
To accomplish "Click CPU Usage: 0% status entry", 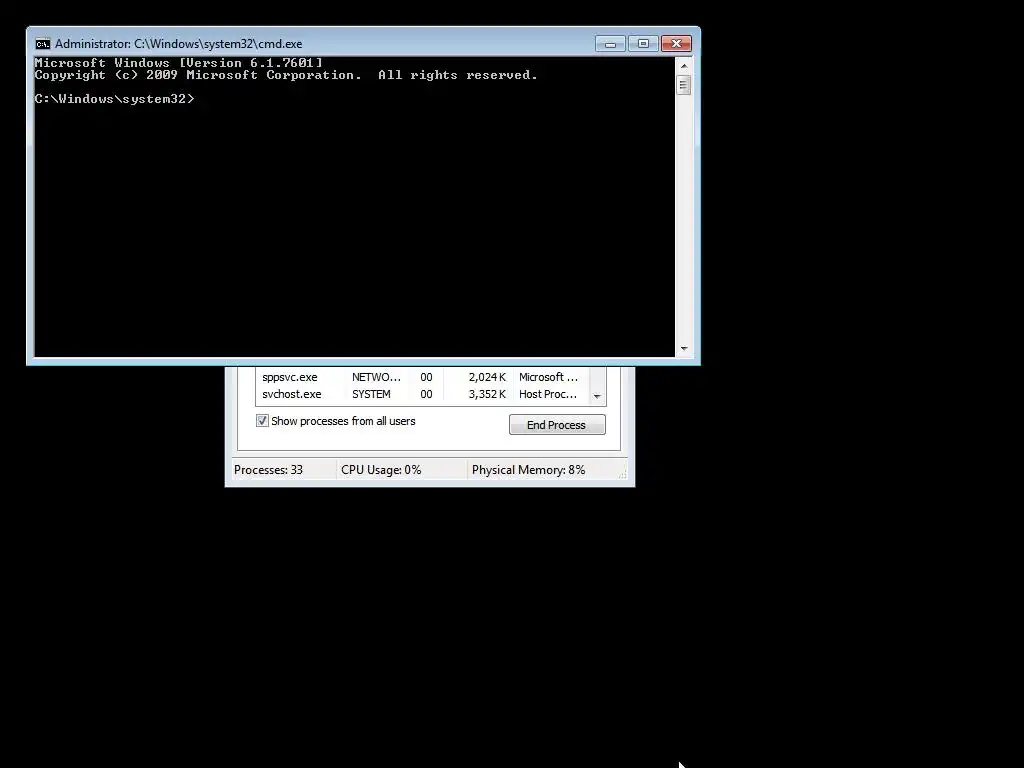I will coord(381,470).
